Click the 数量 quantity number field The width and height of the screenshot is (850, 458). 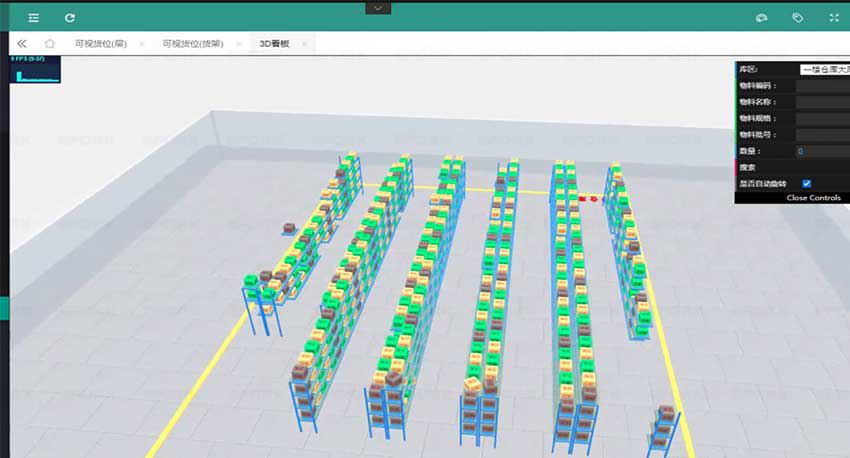(822, 151)
